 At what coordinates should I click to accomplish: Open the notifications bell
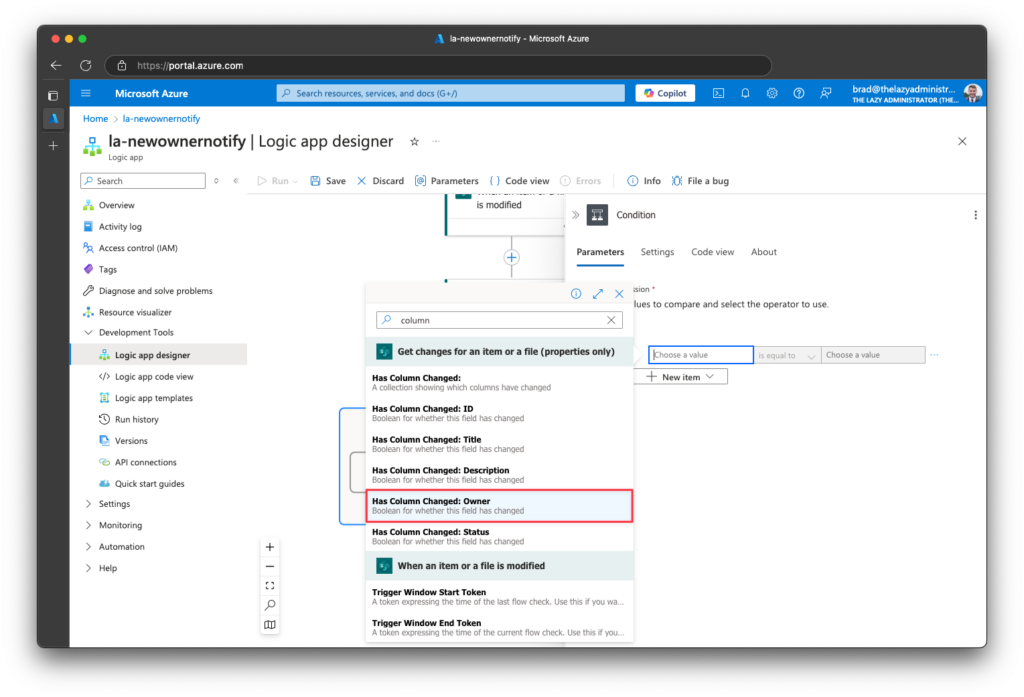tap(745, 93)
